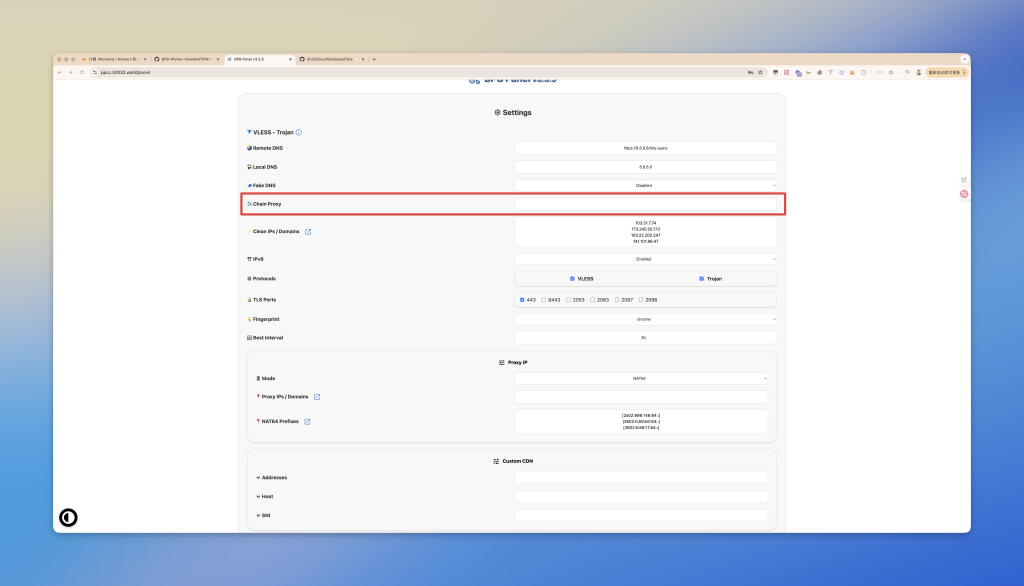Tick the 2053 TLS port checkbox
The image size is (1024, 586).
pos(569,299)
